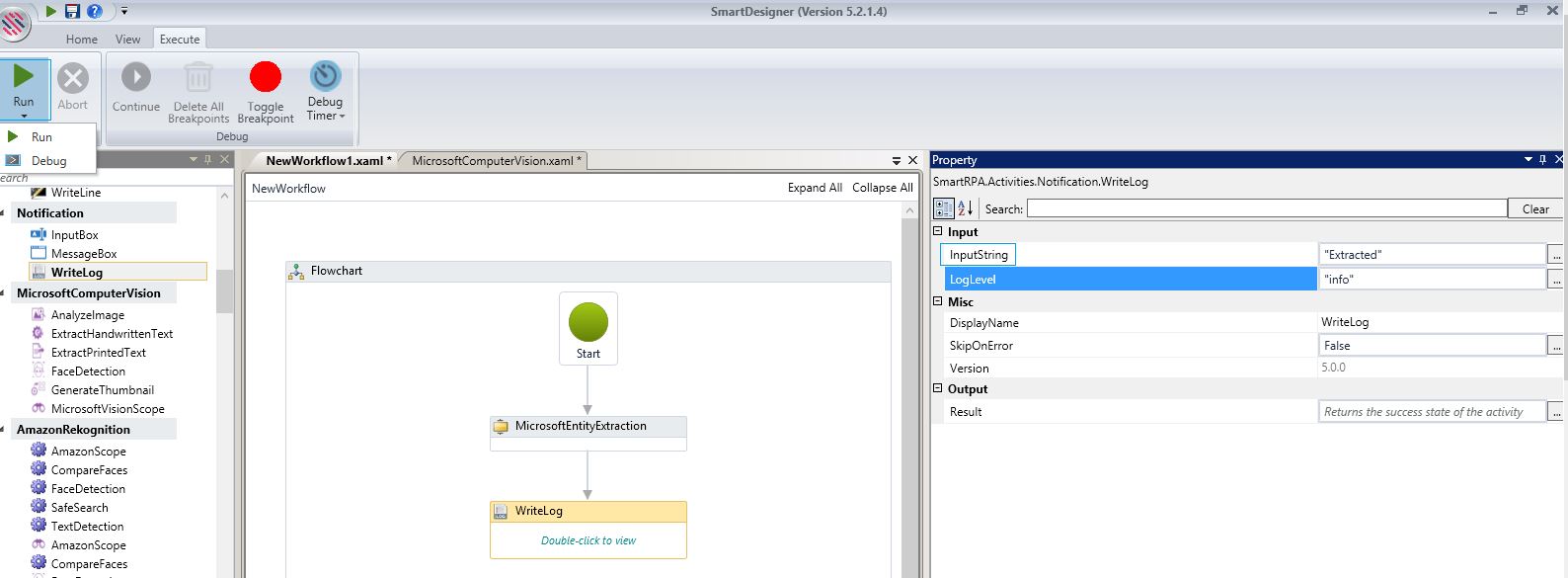Select the MicrosoftEntityExtraction flowchart node

tap(588, 427)
